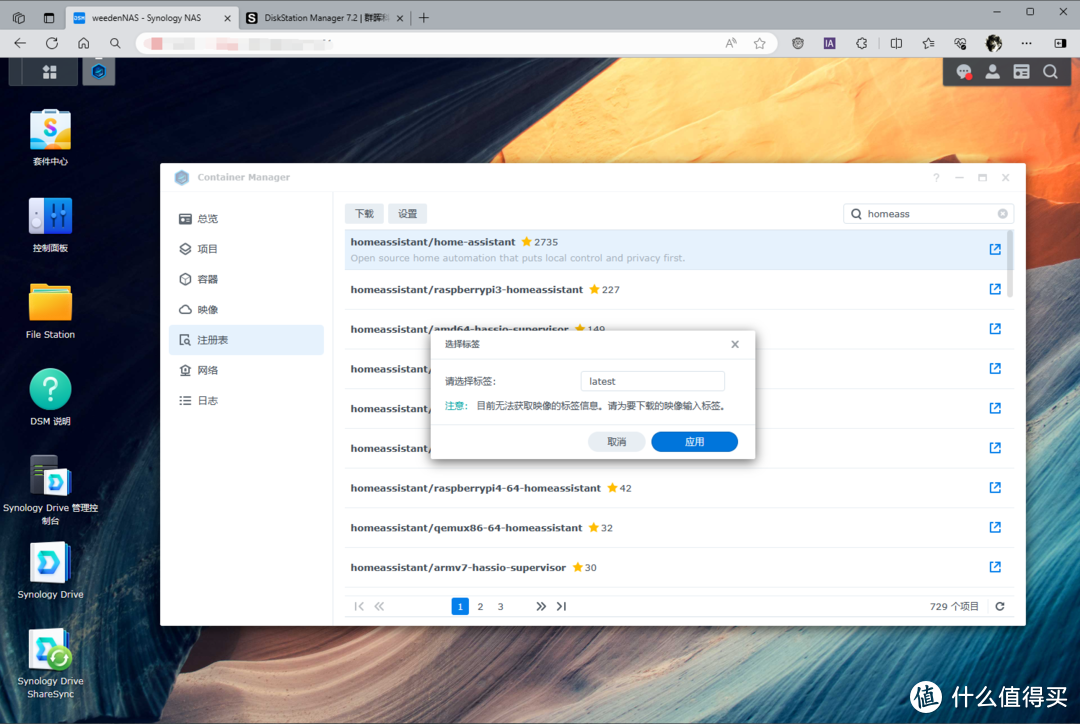Click the Settings button in registry toolbar
The image size is (1080, 724).
(407, 214)
